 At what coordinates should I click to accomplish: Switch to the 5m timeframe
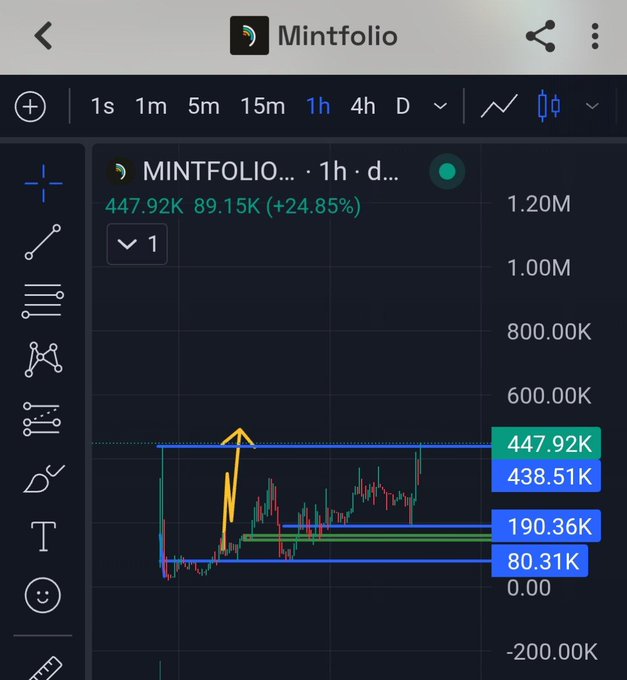tap(203, 106)
